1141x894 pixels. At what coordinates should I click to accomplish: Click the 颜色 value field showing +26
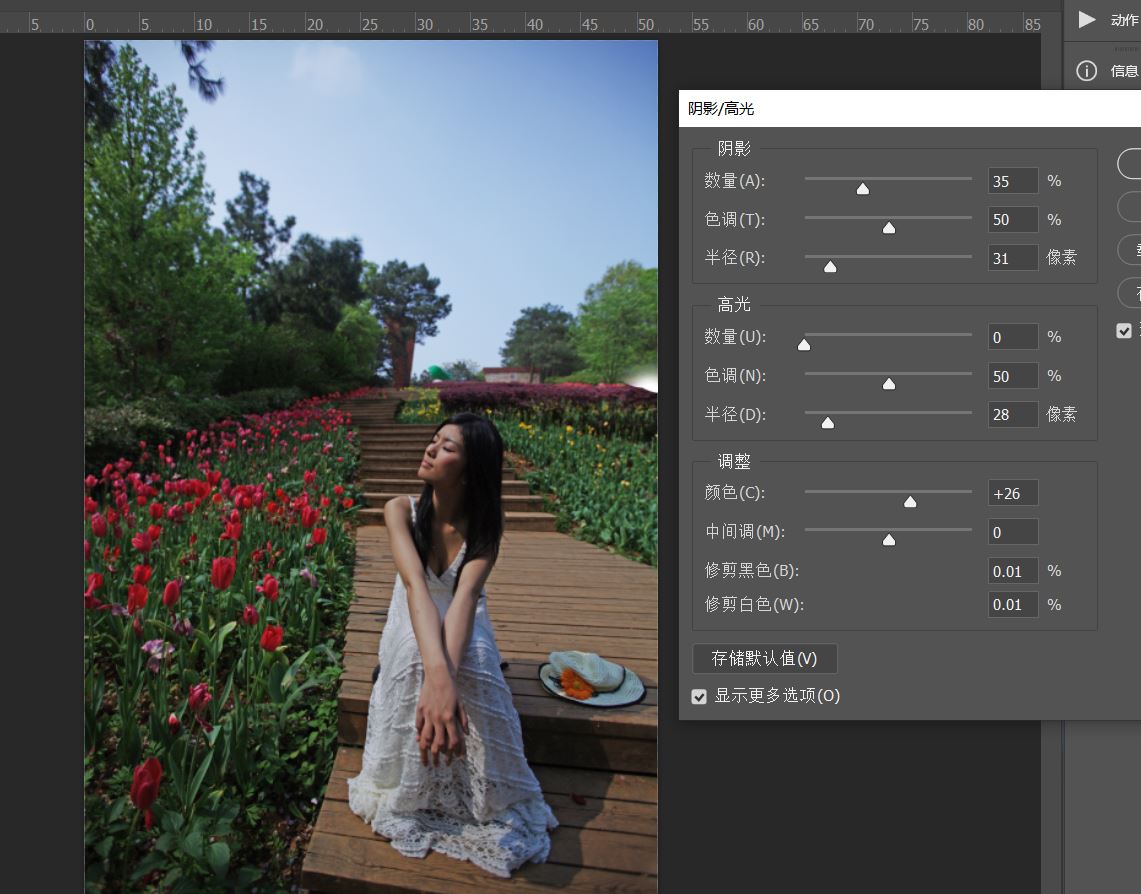point(1012,493)
